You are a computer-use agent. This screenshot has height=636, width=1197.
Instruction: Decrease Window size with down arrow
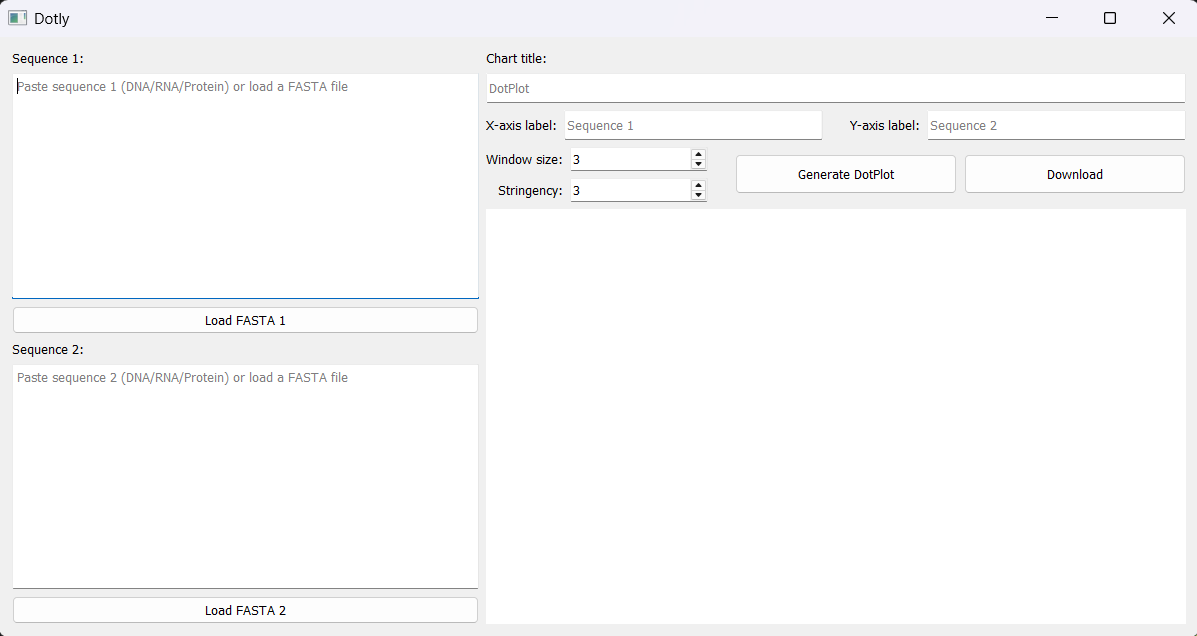pos(697,164)
